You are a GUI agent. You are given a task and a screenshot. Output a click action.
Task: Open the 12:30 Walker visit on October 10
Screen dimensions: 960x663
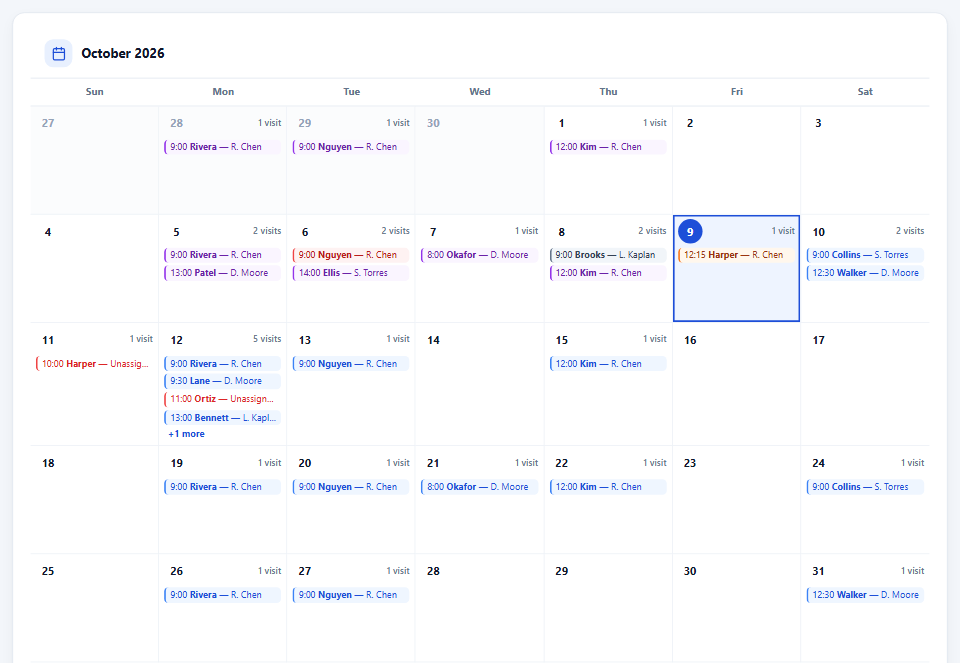[865, 273]
